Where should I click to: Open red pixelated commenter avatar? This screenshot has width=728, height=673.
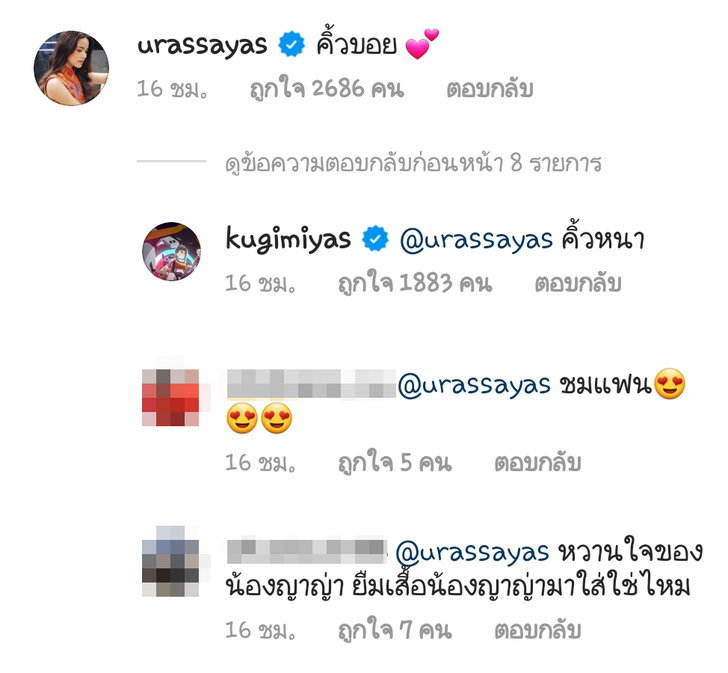[x=170, y=397]
